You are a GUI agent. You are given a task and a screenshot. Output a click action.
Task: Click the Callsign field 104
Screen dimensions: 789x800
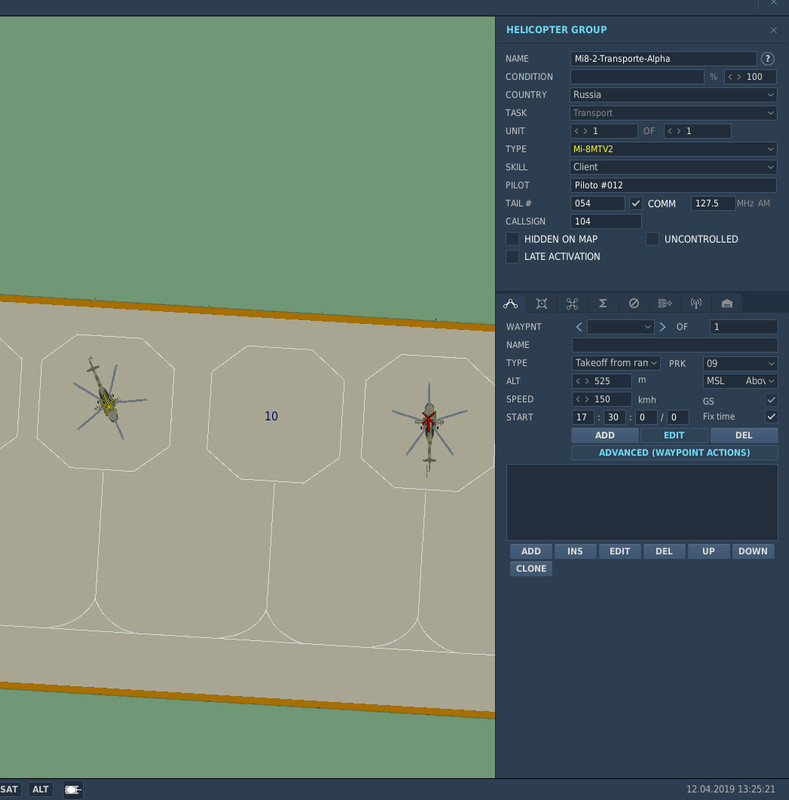[605, 221]
